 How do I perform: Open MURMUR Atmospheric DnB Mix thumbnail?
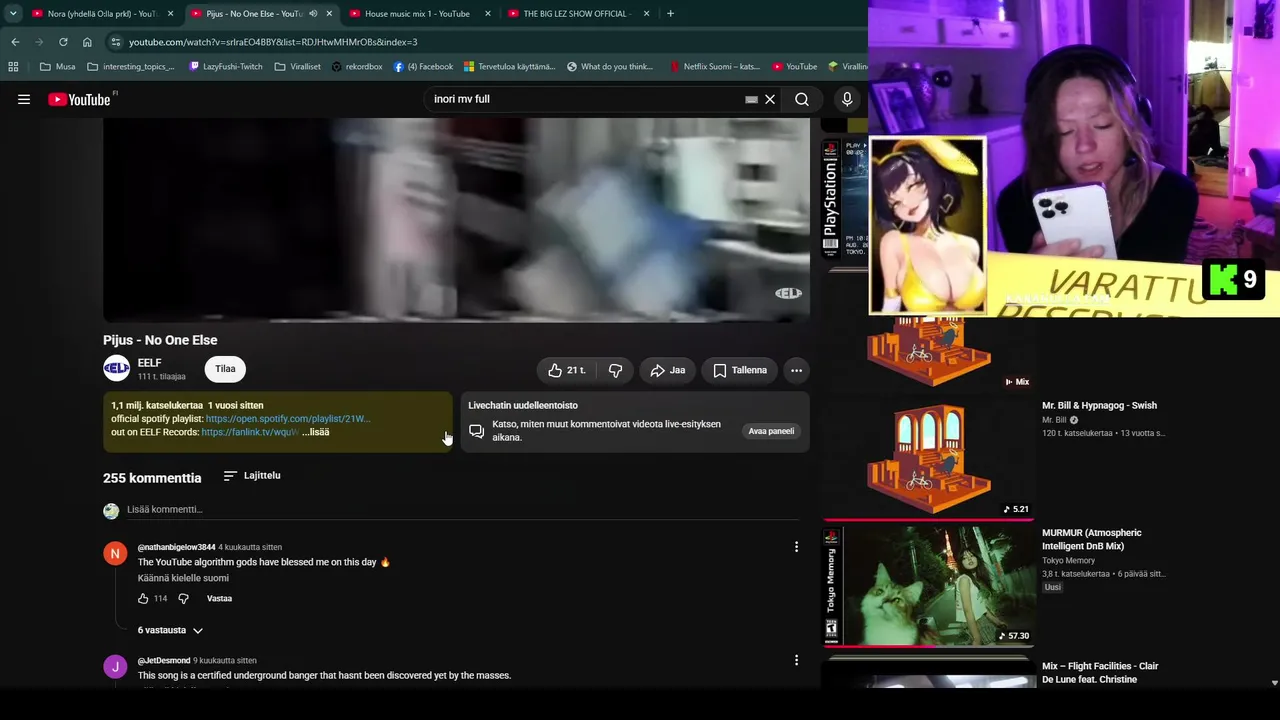929,586
